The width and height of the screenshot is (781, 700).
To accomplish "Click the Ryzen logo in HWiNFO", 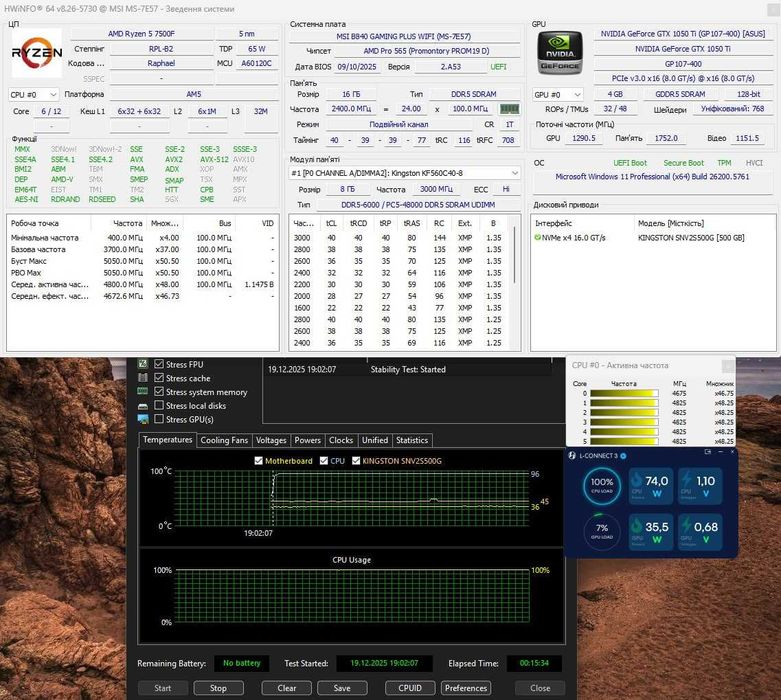I will click(36, 52).
